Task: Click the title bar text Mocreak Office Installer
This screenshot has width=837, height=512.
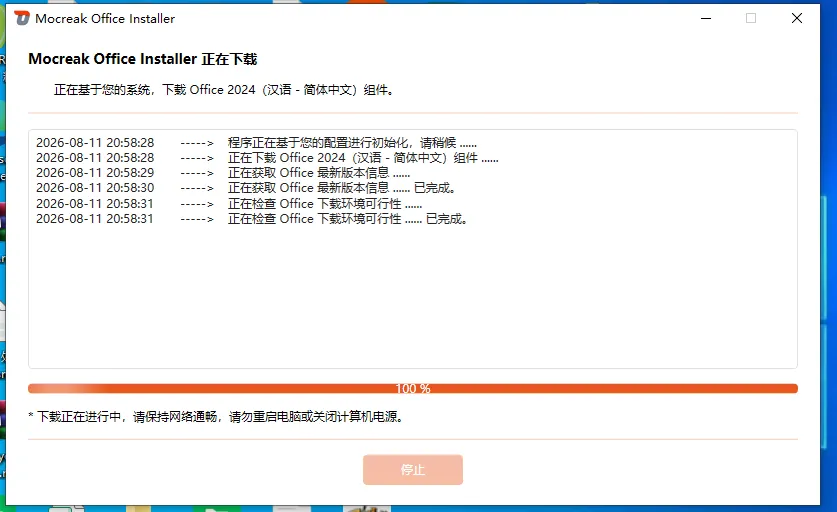Action: click(x=105, y=18)
